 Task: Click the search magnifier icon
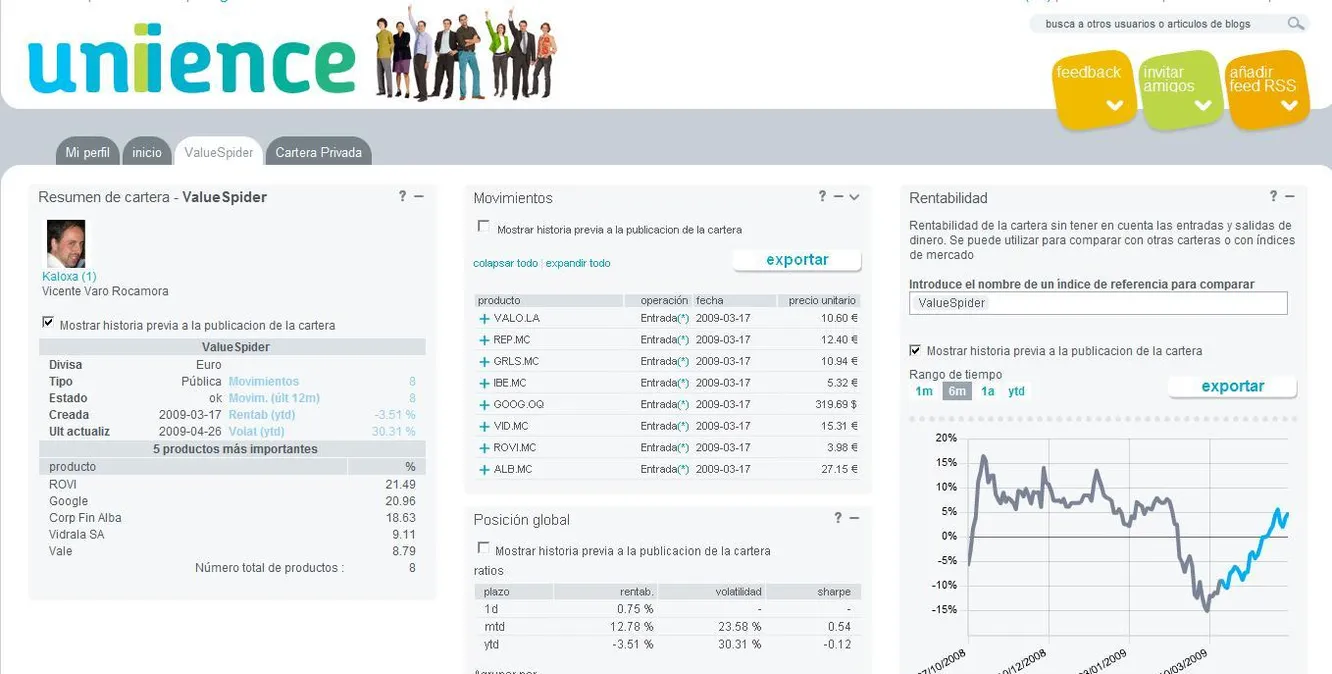[1295, 24]
